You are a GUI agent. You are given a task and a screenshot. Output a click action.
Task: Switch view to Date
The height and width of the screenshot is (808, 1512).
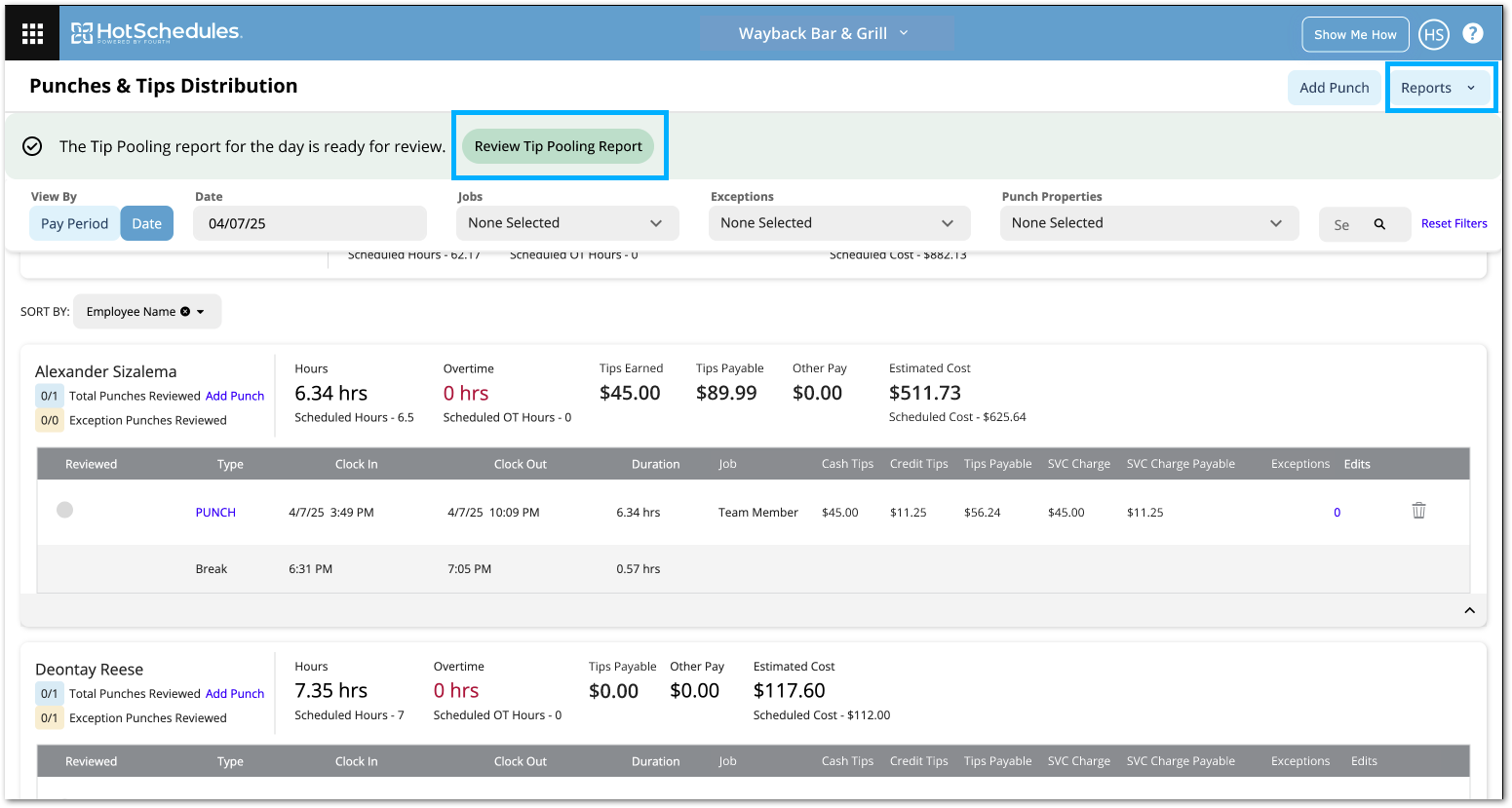tap(146, 223)
